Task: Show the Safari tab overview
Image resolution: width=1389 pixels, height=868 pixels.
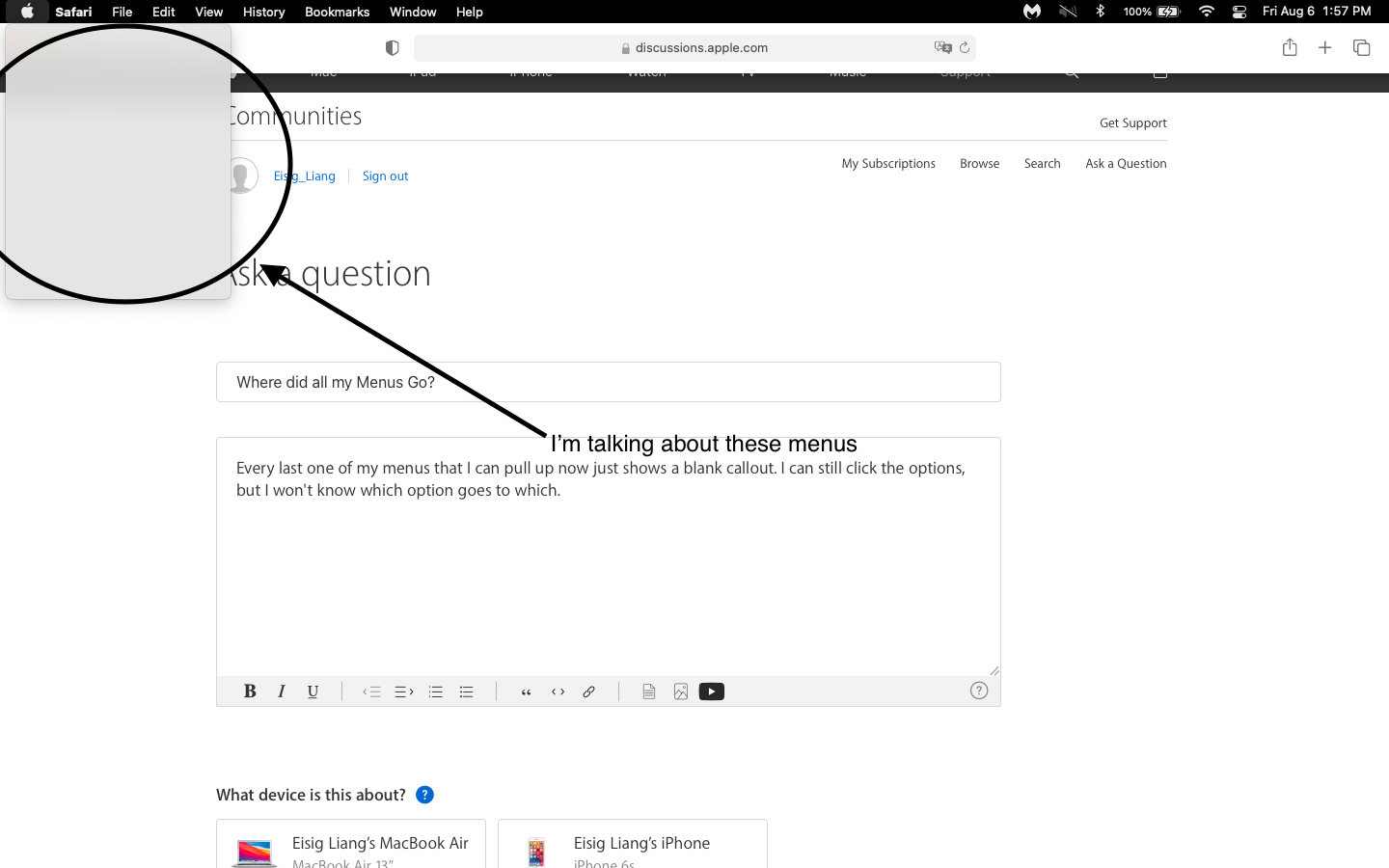Action: click(1362, 47)
